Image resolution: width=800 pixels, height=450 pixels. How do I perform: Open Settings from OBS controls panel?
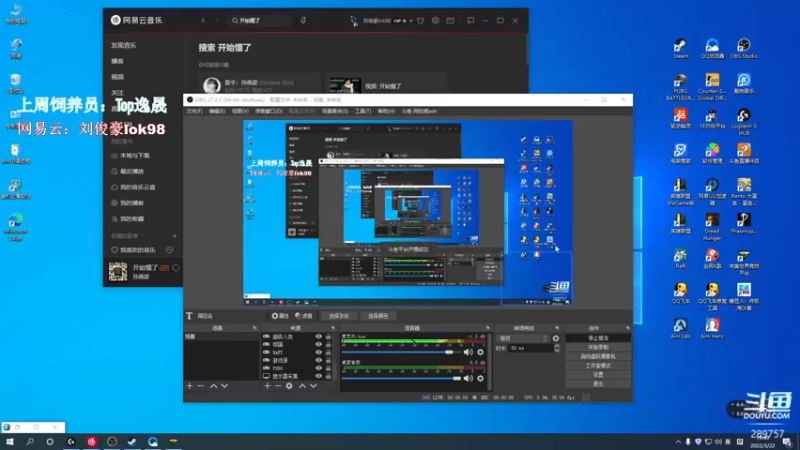pos(598,374)
